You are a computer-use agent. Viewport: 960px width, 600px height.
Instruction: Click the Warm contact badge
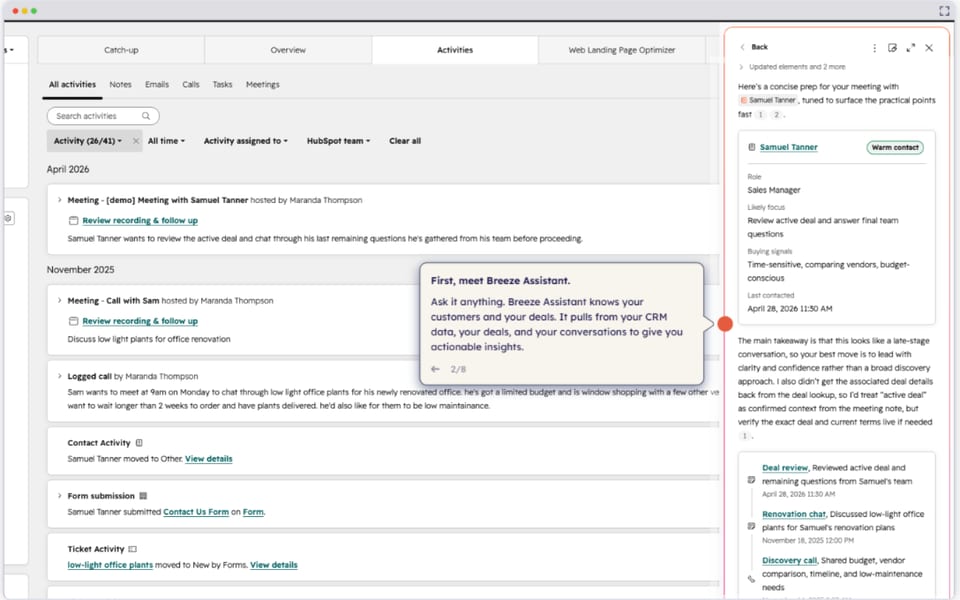(895, 148)
